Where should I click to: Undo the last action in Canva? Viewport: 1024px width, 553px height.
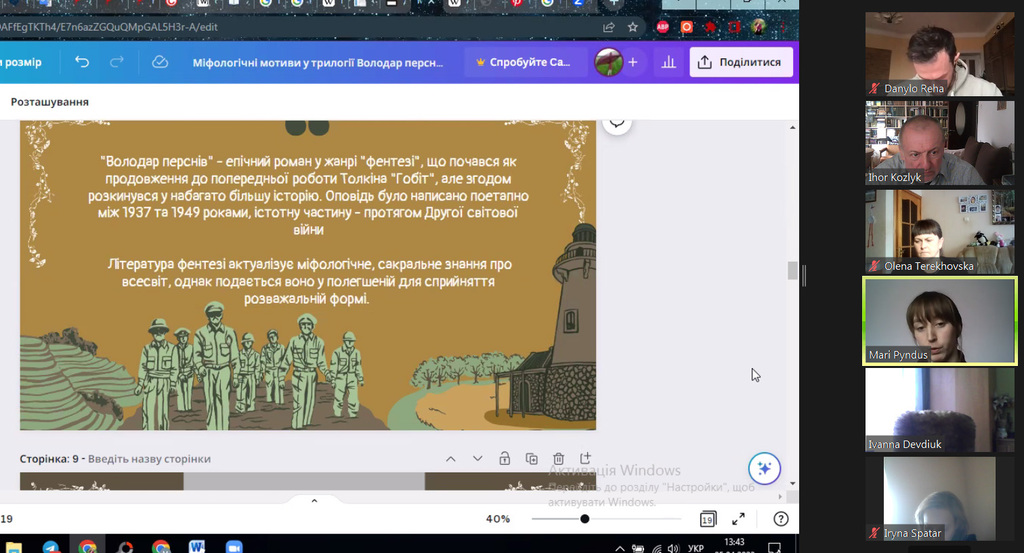coord(82,62)
